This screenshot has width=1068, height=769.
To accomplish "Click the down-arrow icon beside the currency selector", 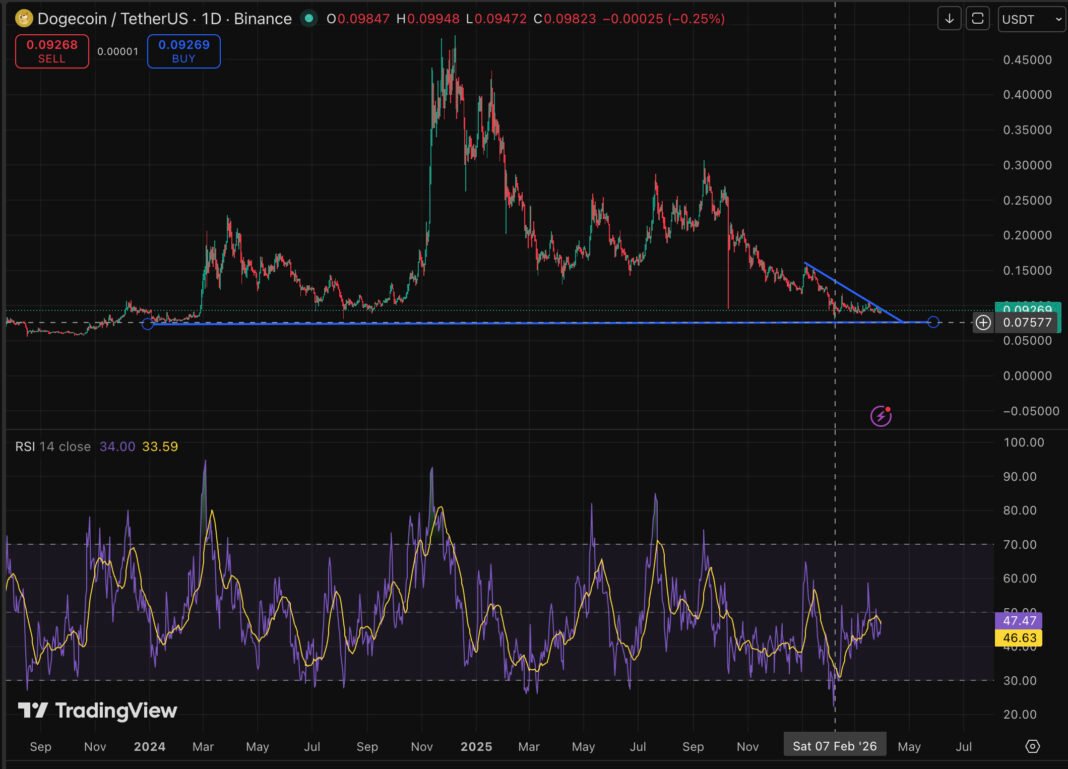I will pos(949,18).
